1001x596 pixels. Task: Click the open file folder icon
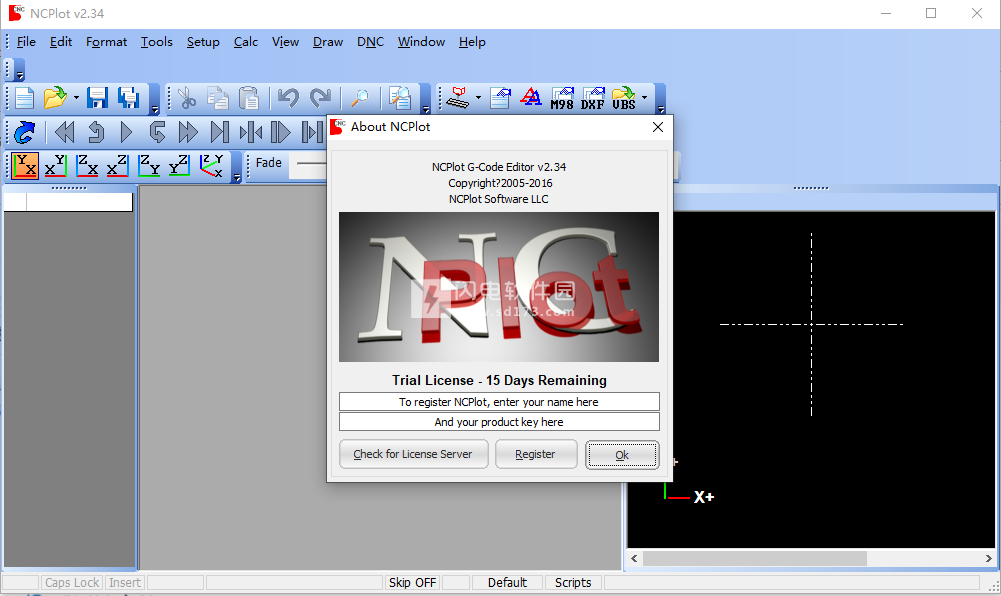[55, 98]
